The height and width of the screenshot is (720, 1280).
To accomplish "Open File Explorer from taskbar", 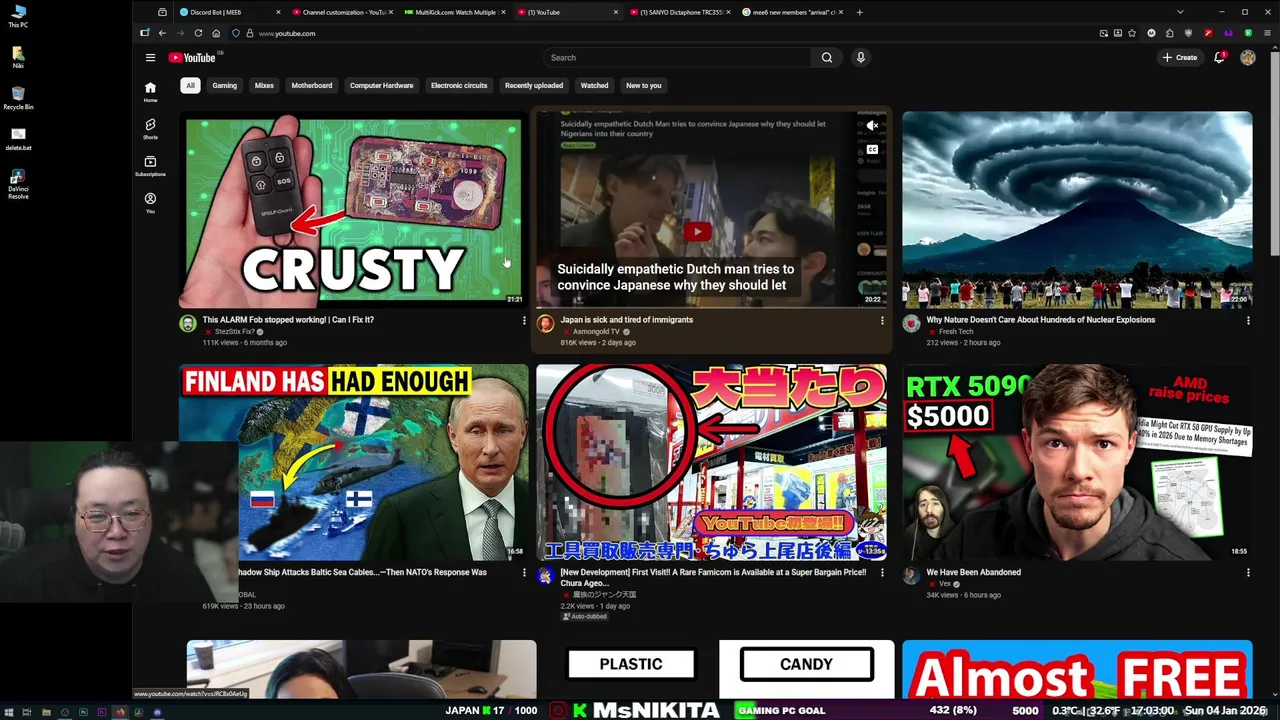I will [46, 712].
